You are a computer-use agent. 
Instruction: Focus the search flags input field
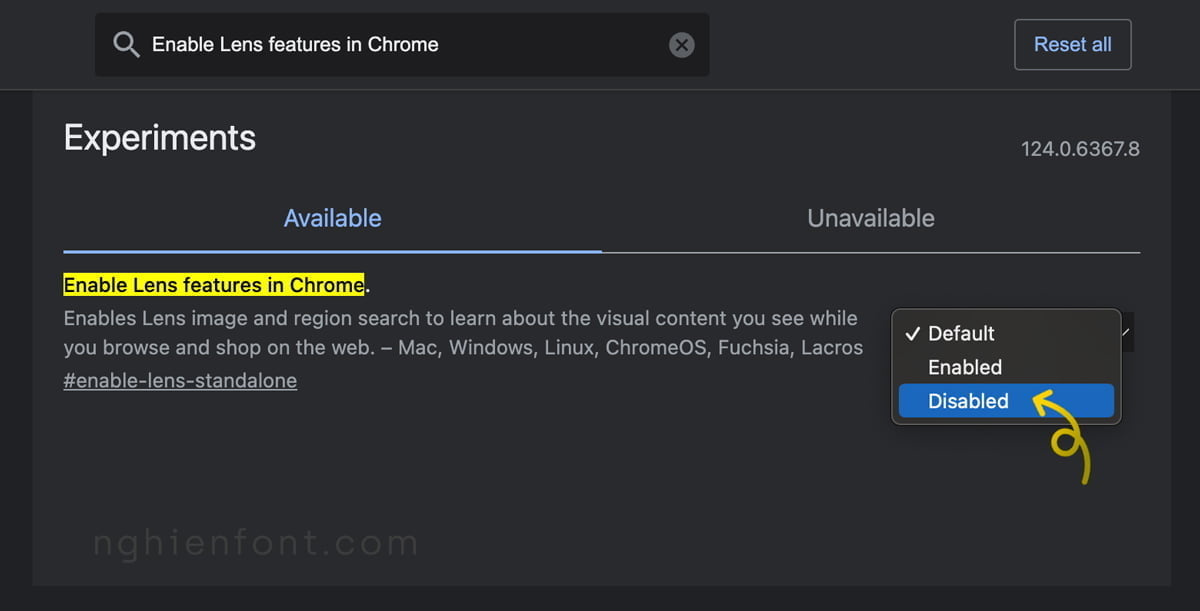pos(402,44)
